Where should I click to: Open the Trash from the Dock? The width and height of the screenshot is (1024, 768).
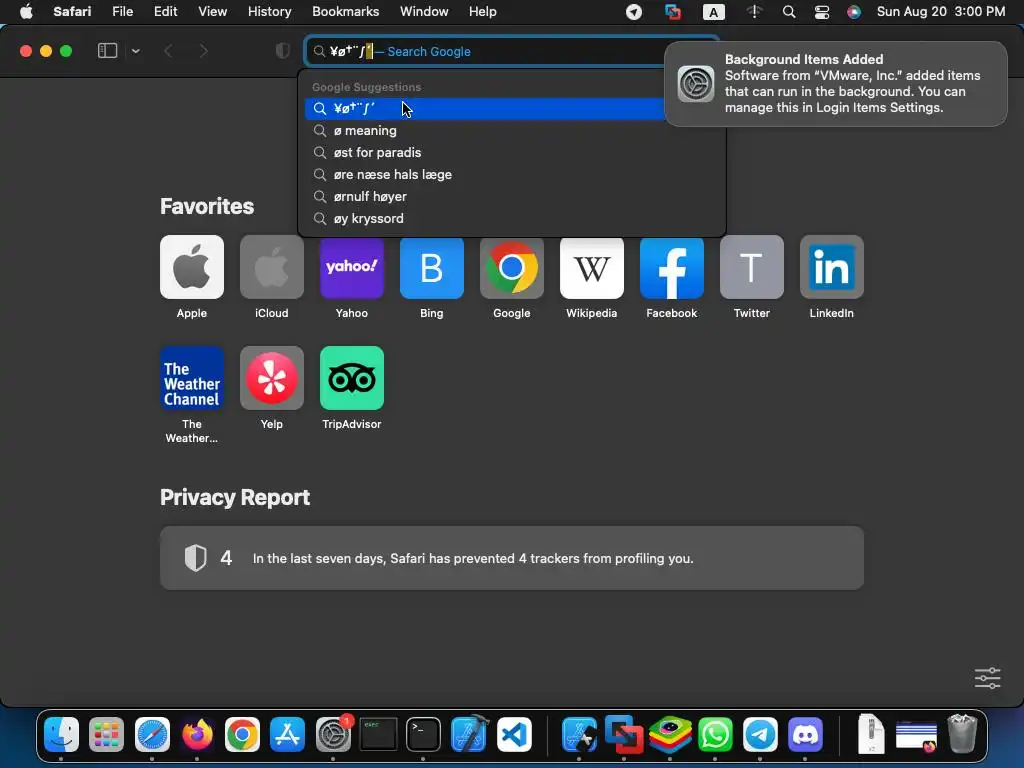(x=962, y=735)
